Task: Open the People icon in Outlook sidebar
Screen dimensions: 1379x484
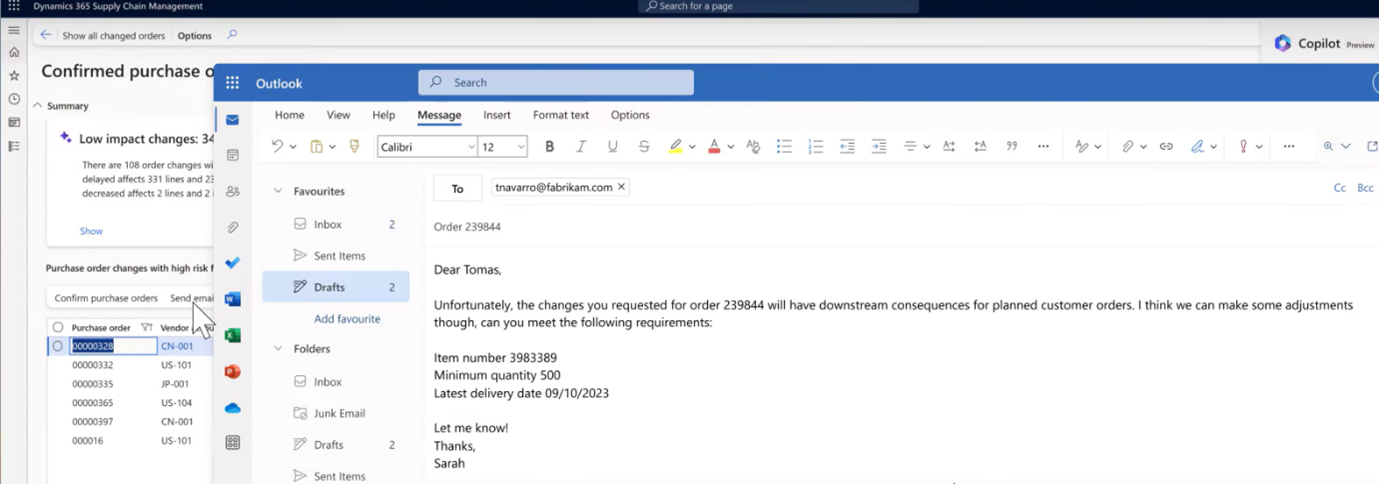Action: tap(232, 191)
